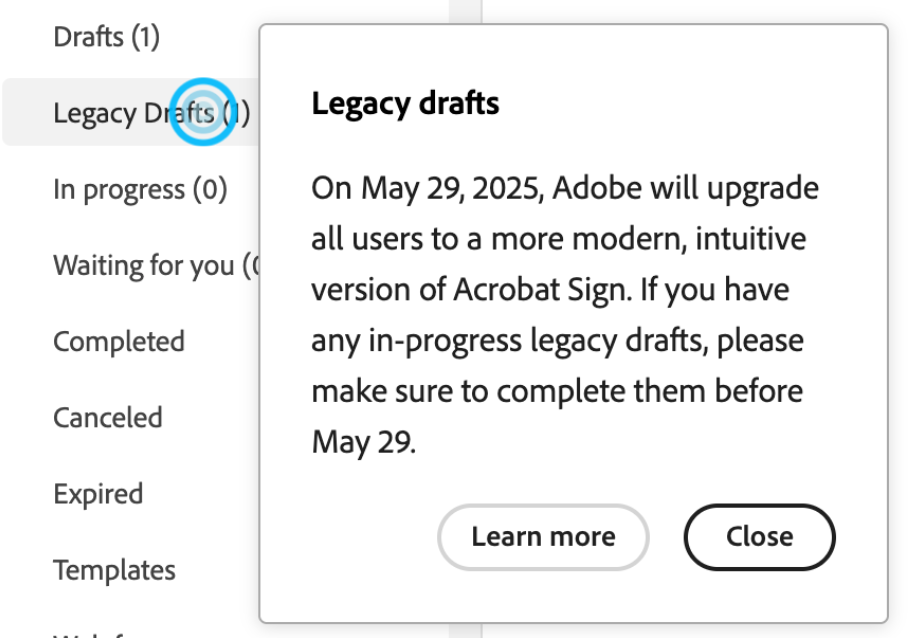Open the Templates section

114,569
